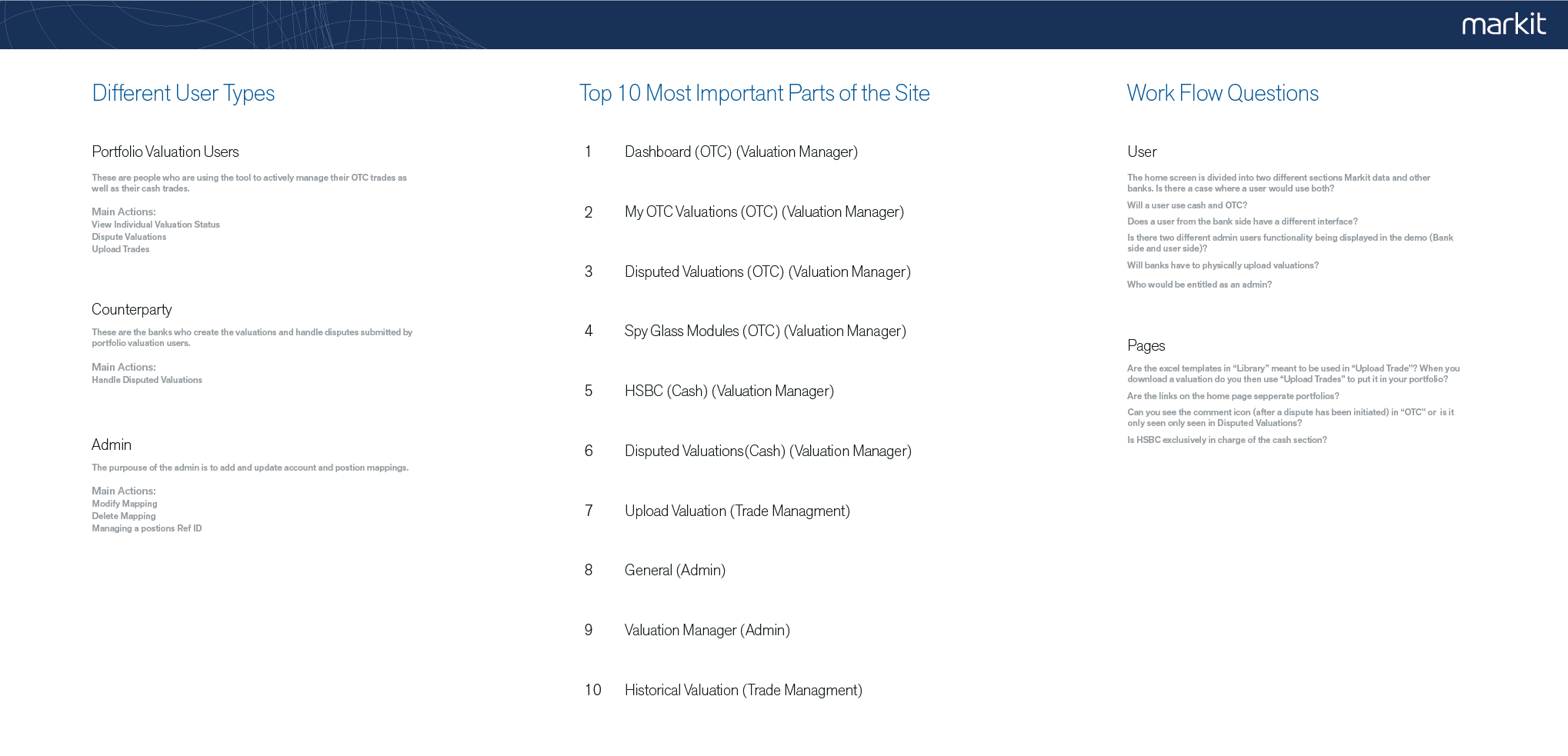Click the Top 10 Most Important Parts heading
This screenshot has height=756, width=1568.
click(x=754, y=93)
